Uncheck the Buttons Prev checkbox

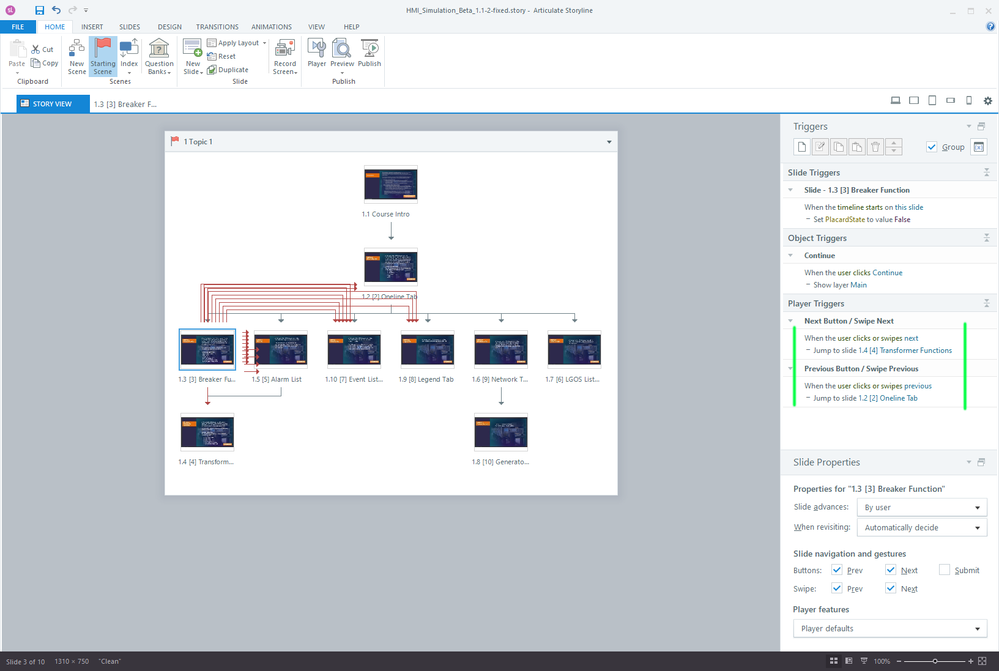[837, 570]
